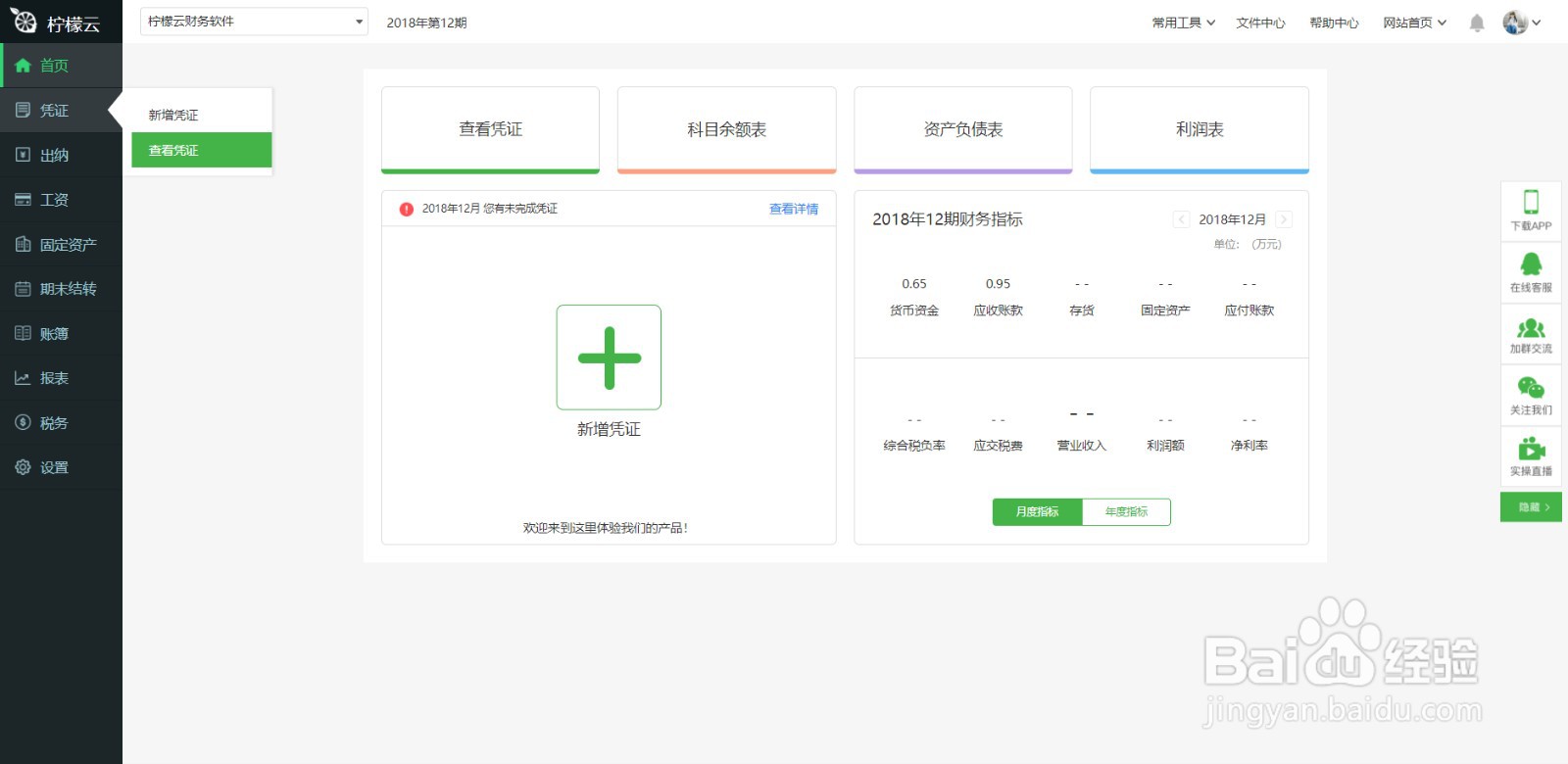Screen dimensions: 1568x764
Task: Open the 查看凭证 shortcut card
Action: (x=490, y=129)
